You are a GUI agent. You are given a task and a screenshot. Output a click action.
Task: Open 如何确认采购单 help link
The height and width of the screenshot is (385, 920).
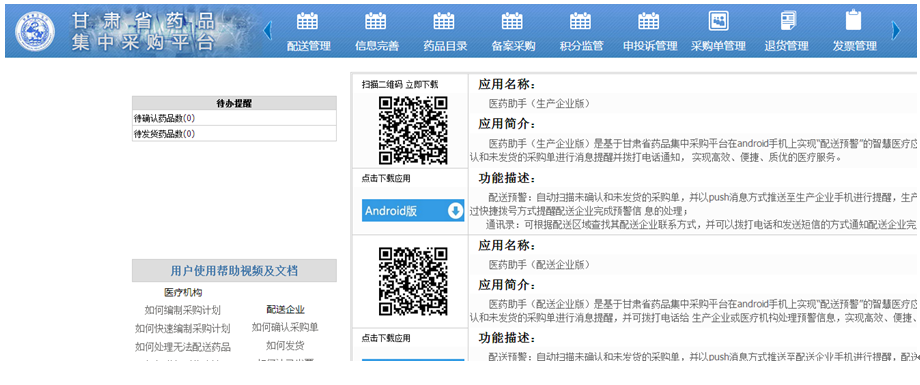point(285,327)
